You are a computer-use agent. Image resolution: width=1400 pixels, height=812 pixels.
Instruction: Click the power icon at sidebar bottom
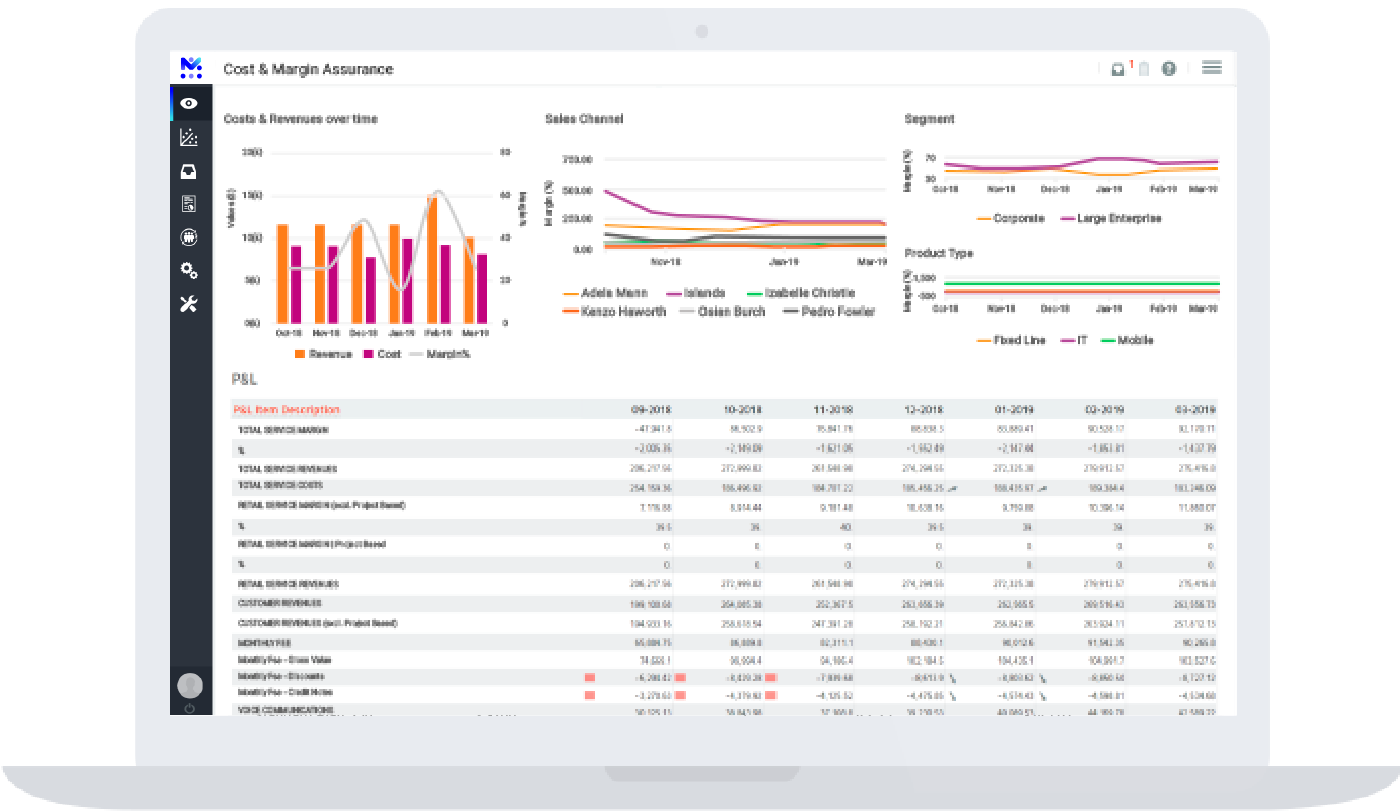[189, 706]
